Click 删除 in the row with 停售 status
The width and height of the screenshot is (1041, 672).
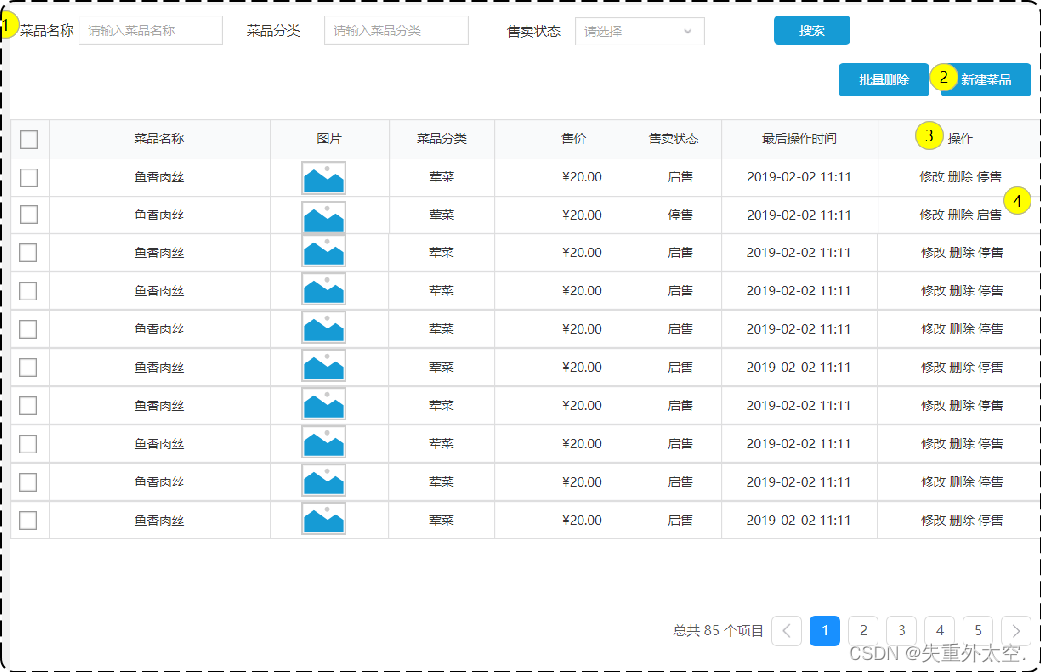tap(961, 214)
